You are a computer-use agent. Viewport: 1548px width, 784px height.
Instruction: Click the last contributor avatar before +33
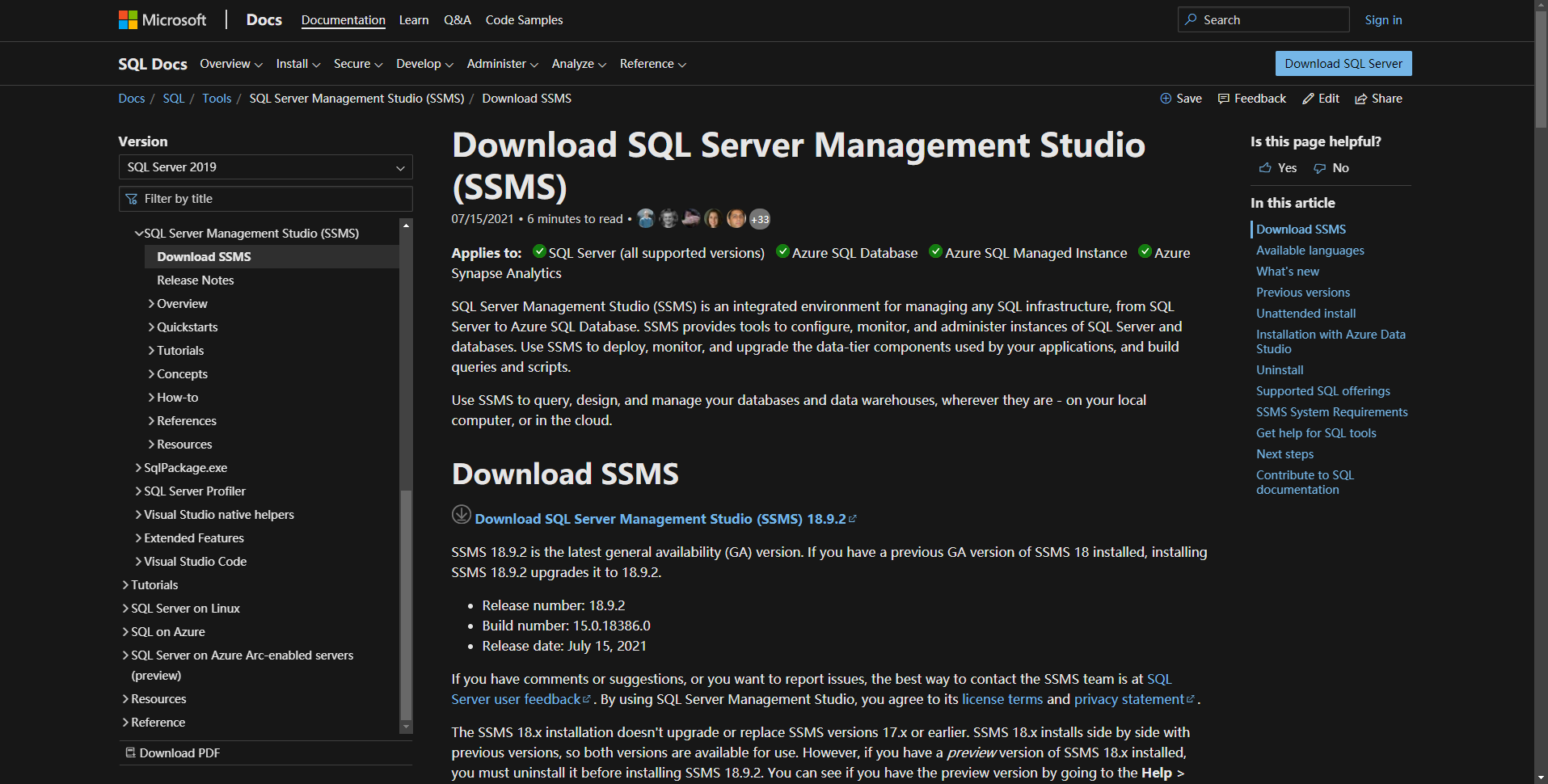[736, 218]
